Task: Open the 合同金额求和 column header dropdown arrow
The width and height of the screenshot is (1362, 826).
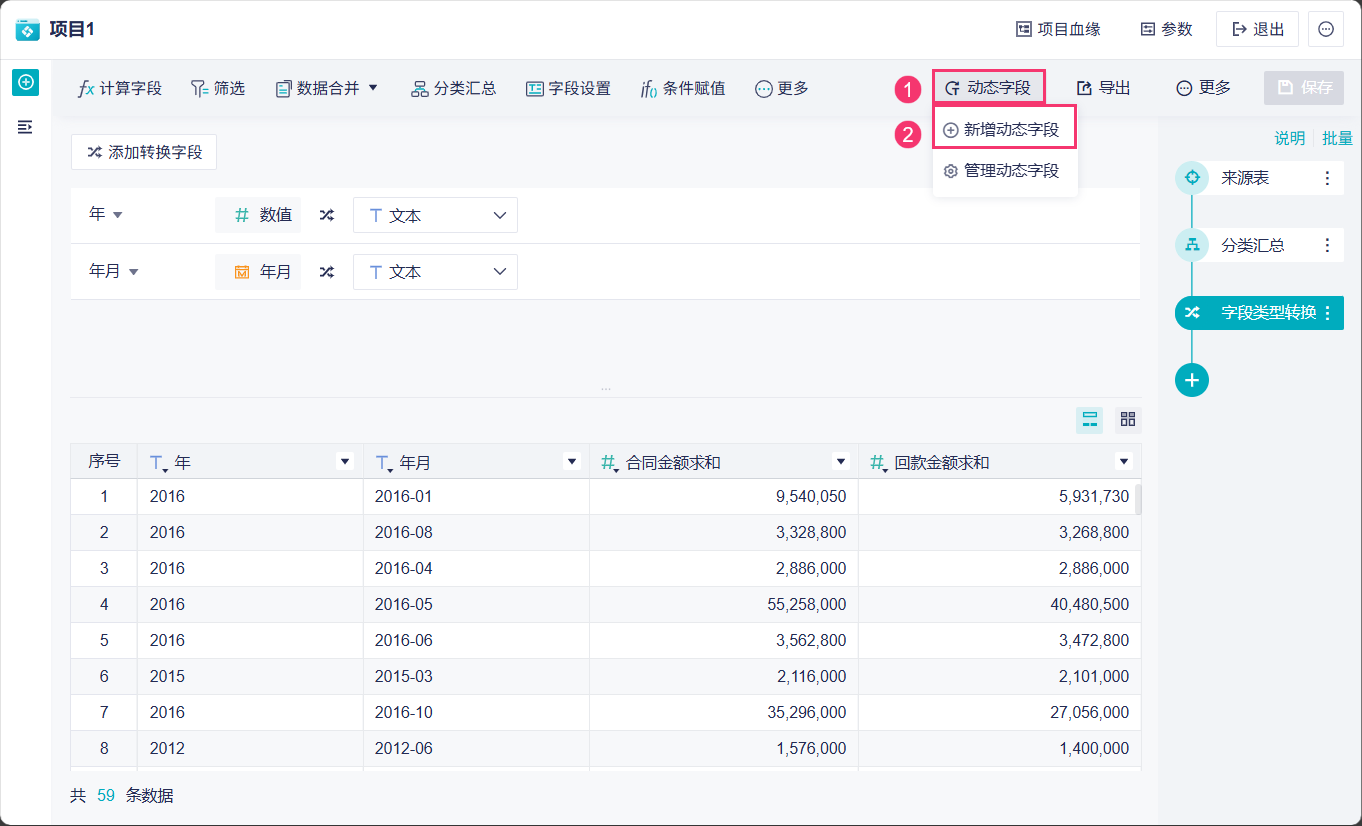Action: pyautogui.click(x=840, y=461)
